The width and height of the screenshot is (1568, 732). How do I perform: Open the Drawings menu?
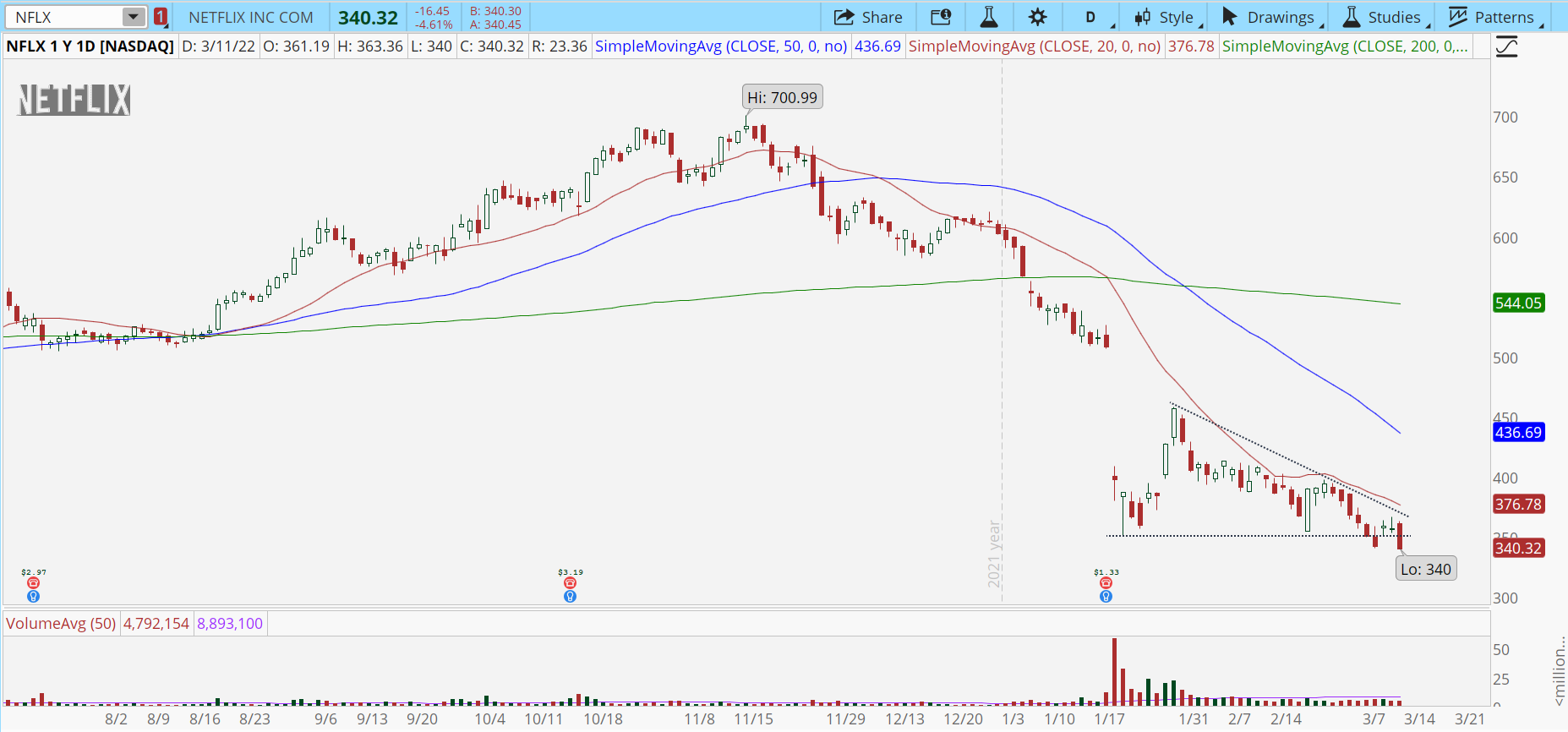pos(1273,17)
